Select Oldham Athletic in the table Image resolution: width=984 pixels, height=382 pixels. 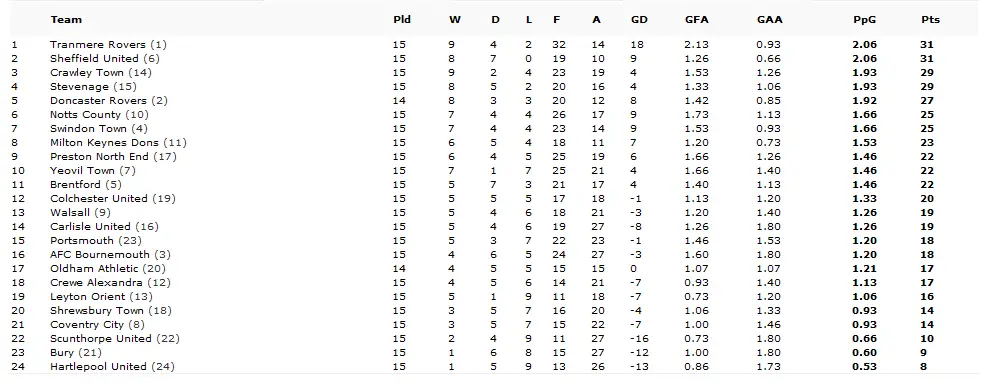tap(94, 268)
